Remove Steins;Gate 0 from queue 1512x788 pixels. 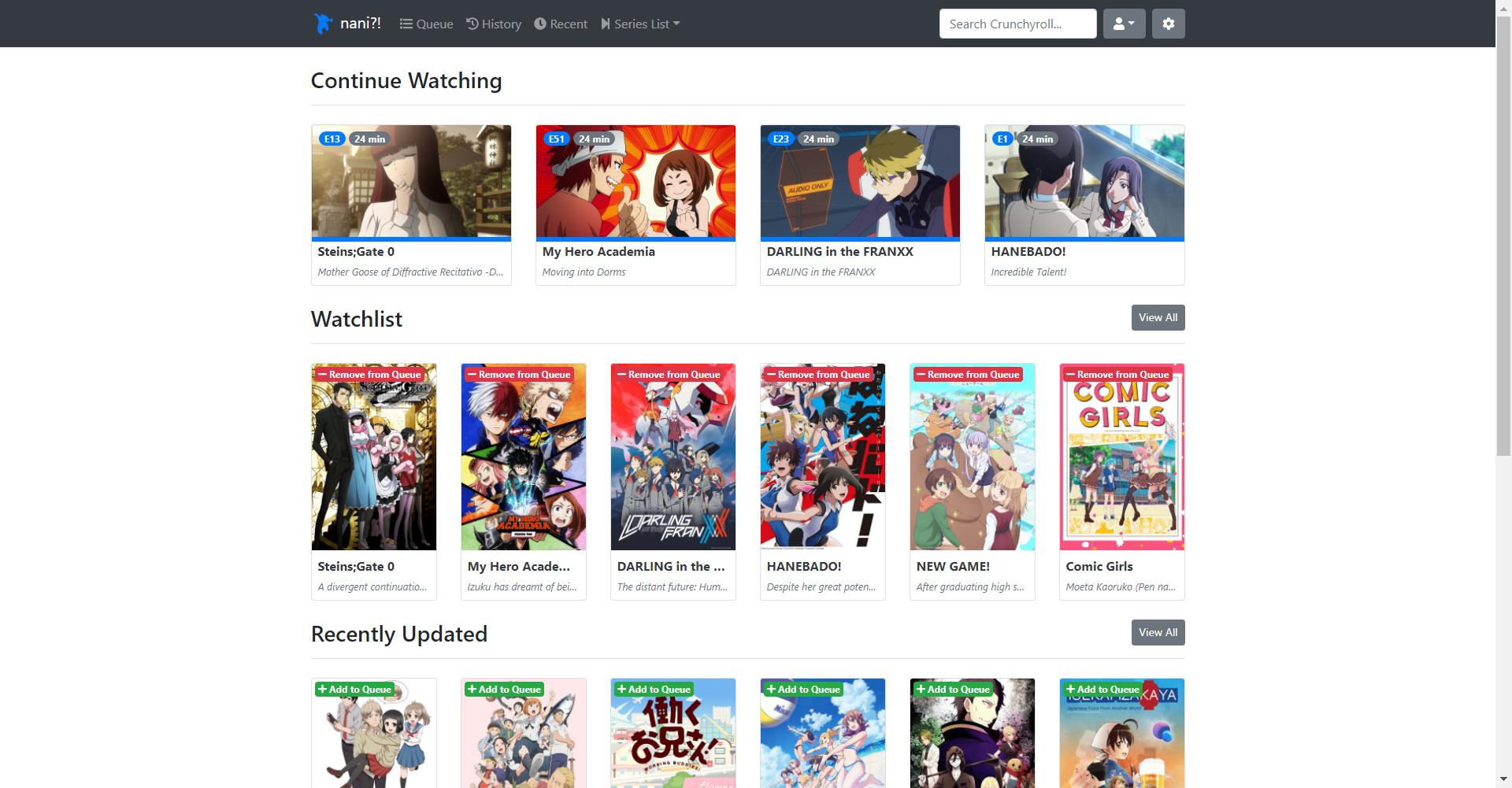[369, 375]
